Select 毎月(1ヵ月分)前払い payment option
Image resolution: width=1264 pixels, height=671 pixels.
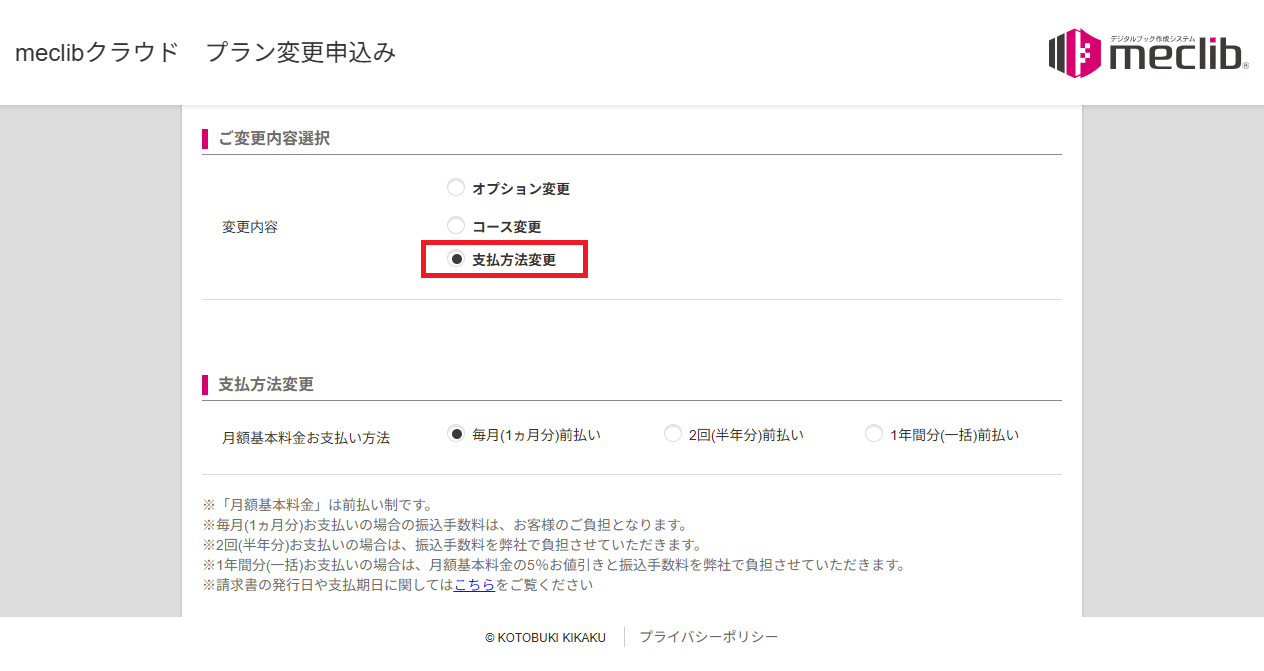456,433
